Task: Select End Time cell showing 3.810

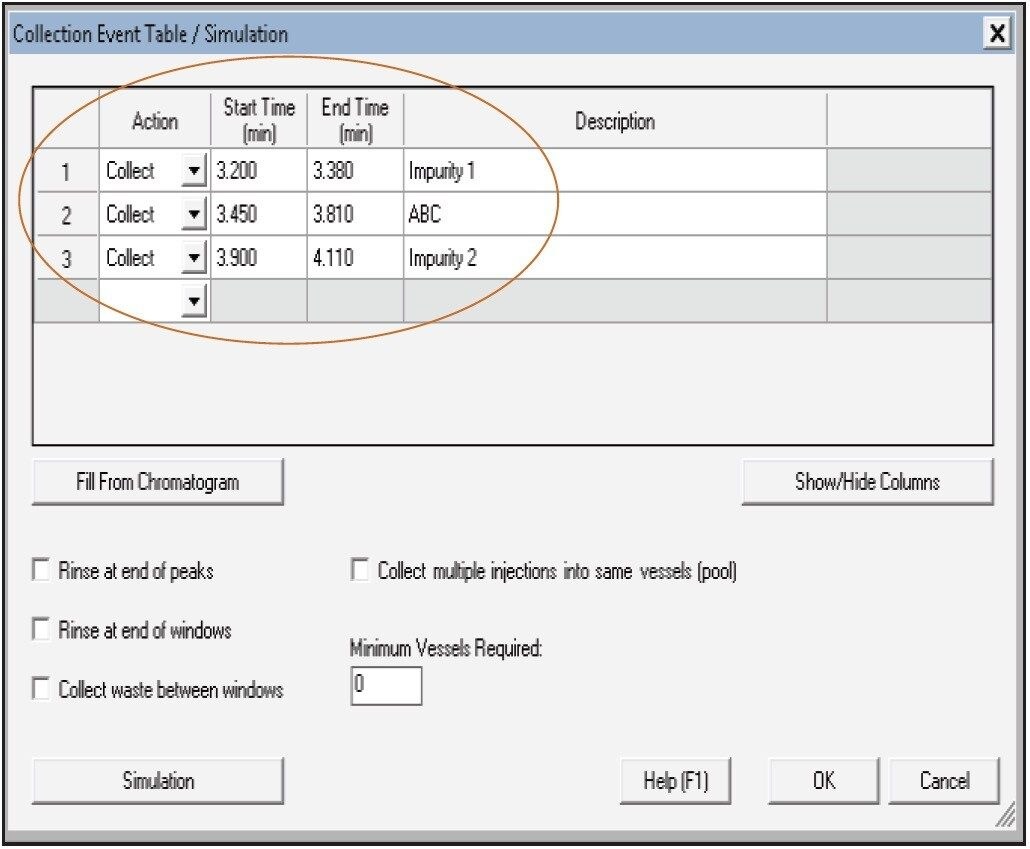Action: click(x=355, y=215)
